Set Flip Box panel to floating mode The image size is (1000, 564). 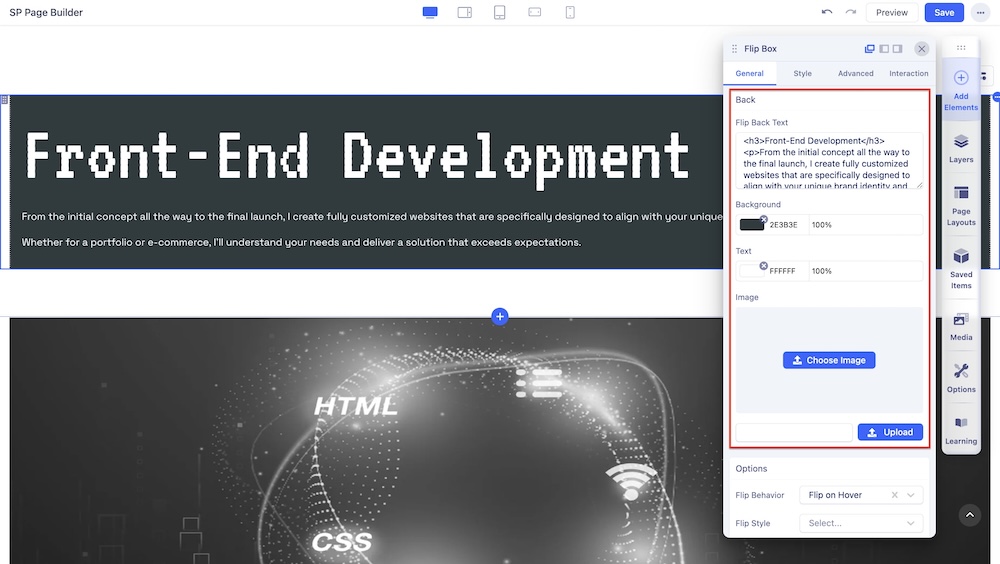(870, 48)
